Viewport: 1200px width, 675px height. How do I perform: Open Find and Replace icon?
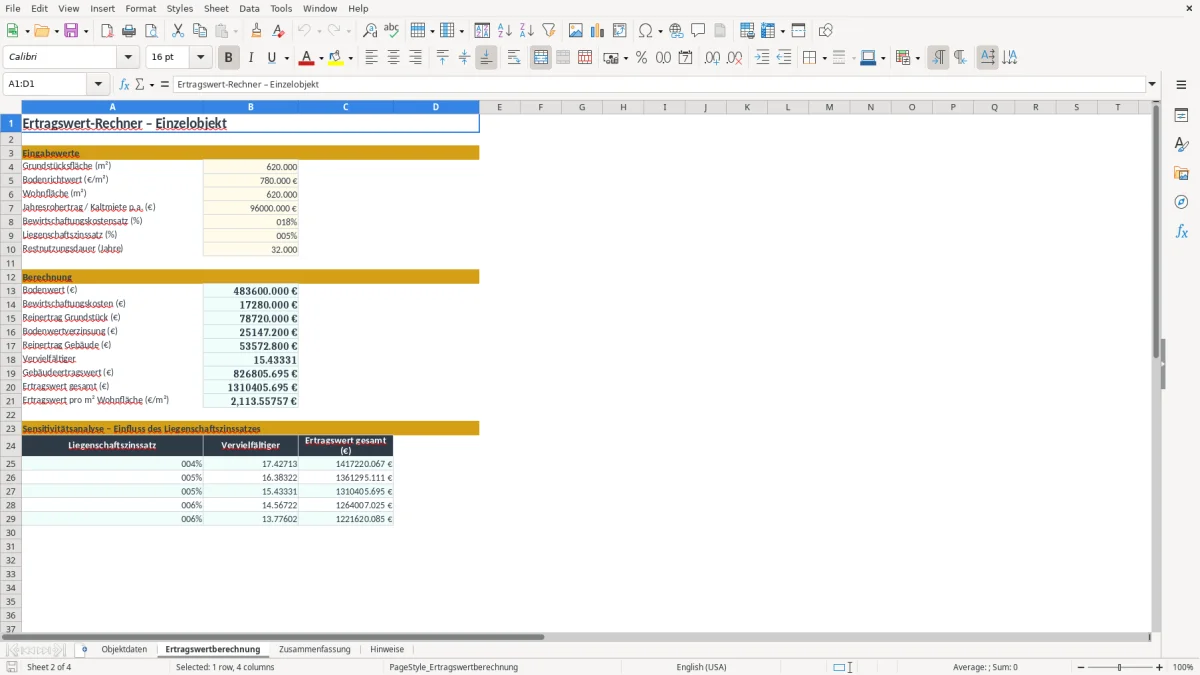pyautogui.click(x=370, y=31)
